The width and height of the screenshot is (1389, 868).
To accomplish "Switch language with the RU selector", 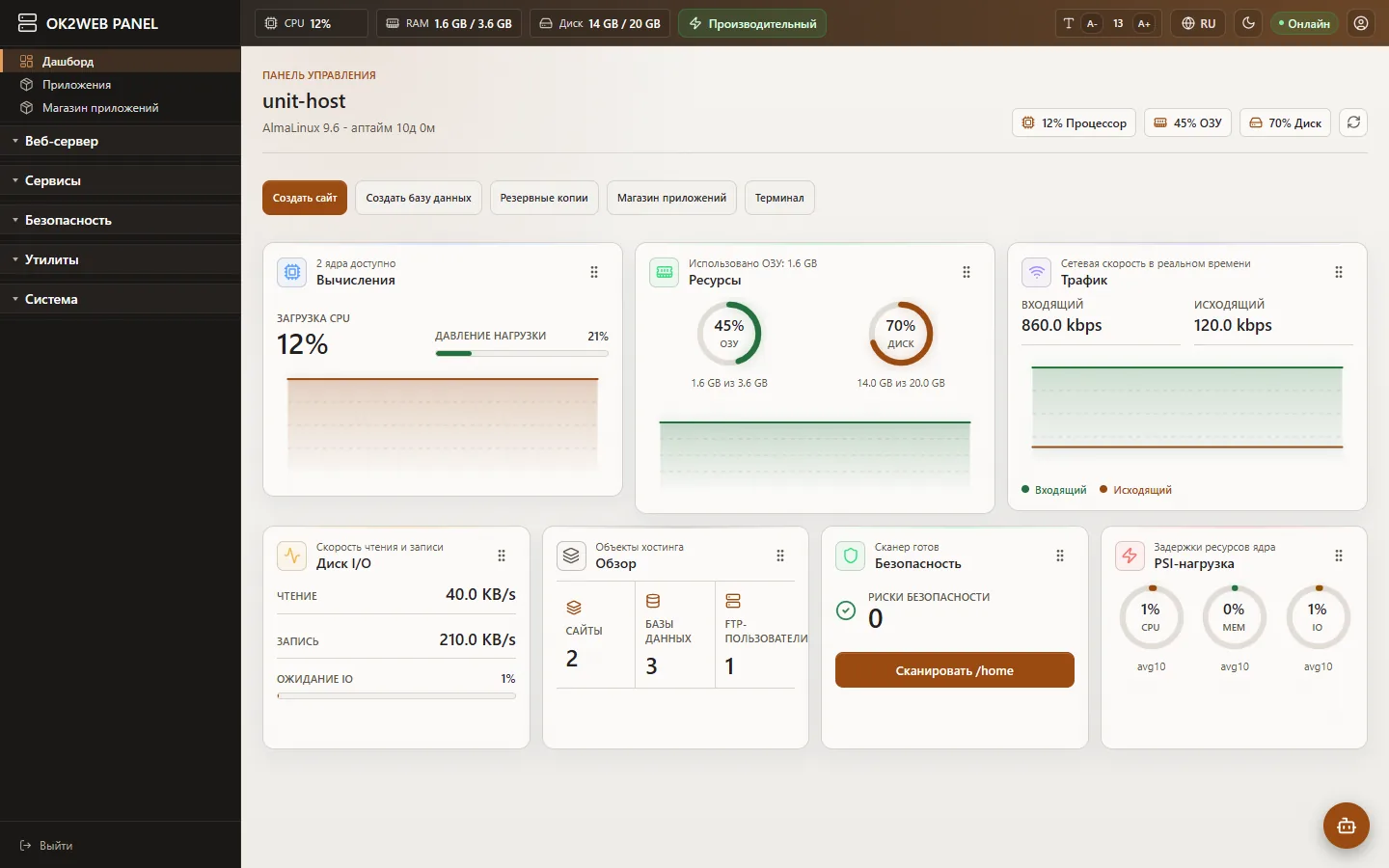I will 1199,23.
